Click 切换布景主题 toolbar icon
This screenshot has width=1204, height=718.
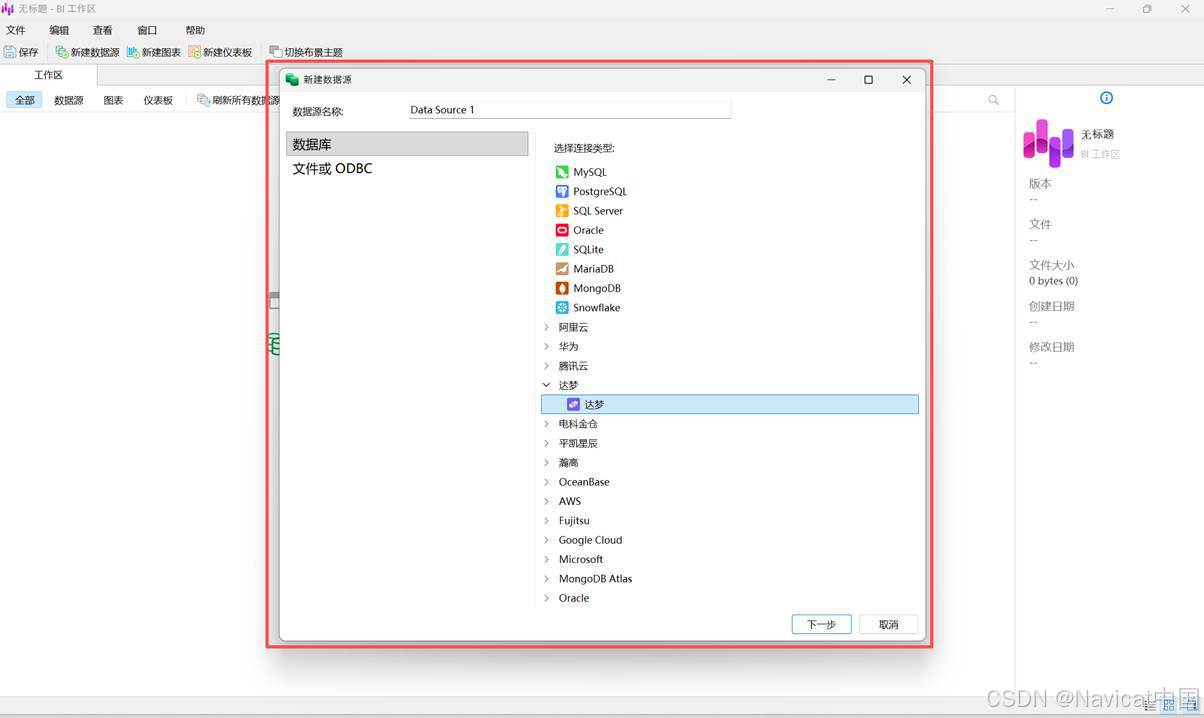306,52
